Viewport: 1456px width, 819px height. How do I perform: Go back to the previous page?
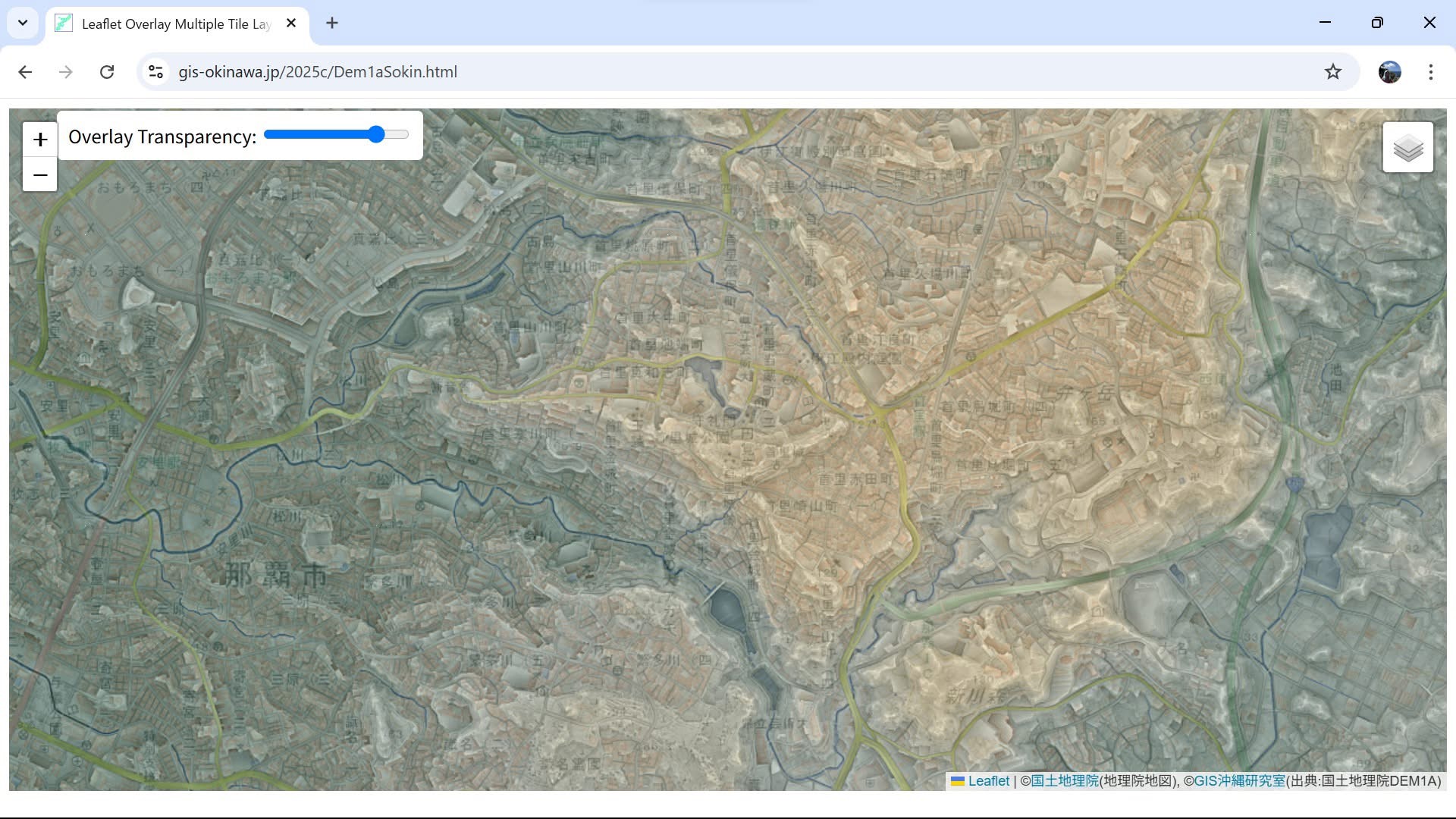[25, 71]
